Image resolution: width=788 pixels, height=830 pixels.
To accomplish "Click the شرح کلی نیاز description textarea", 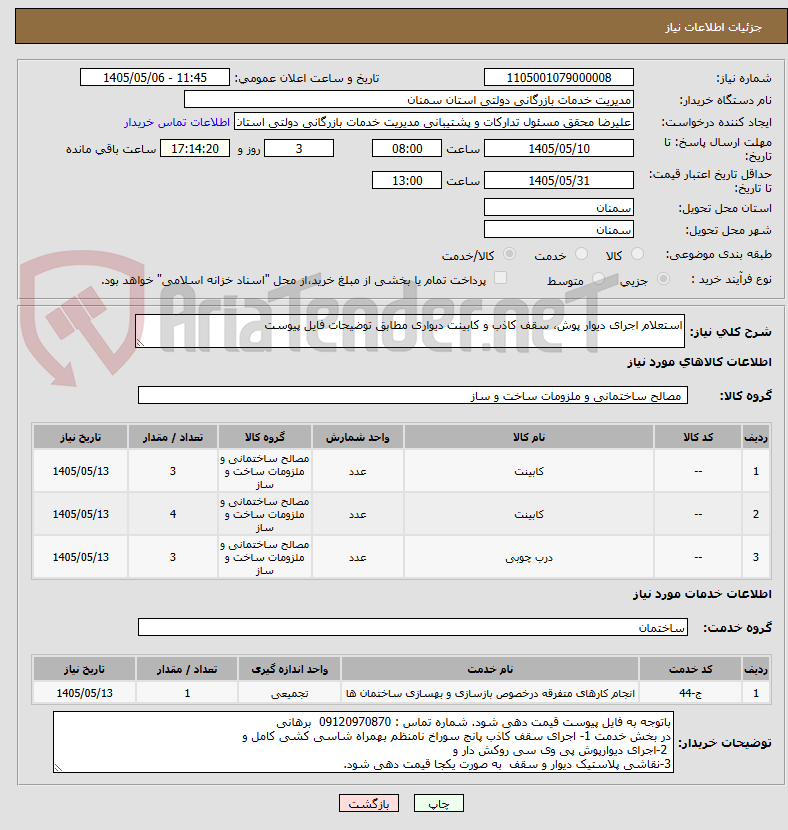I will (410, 331).
